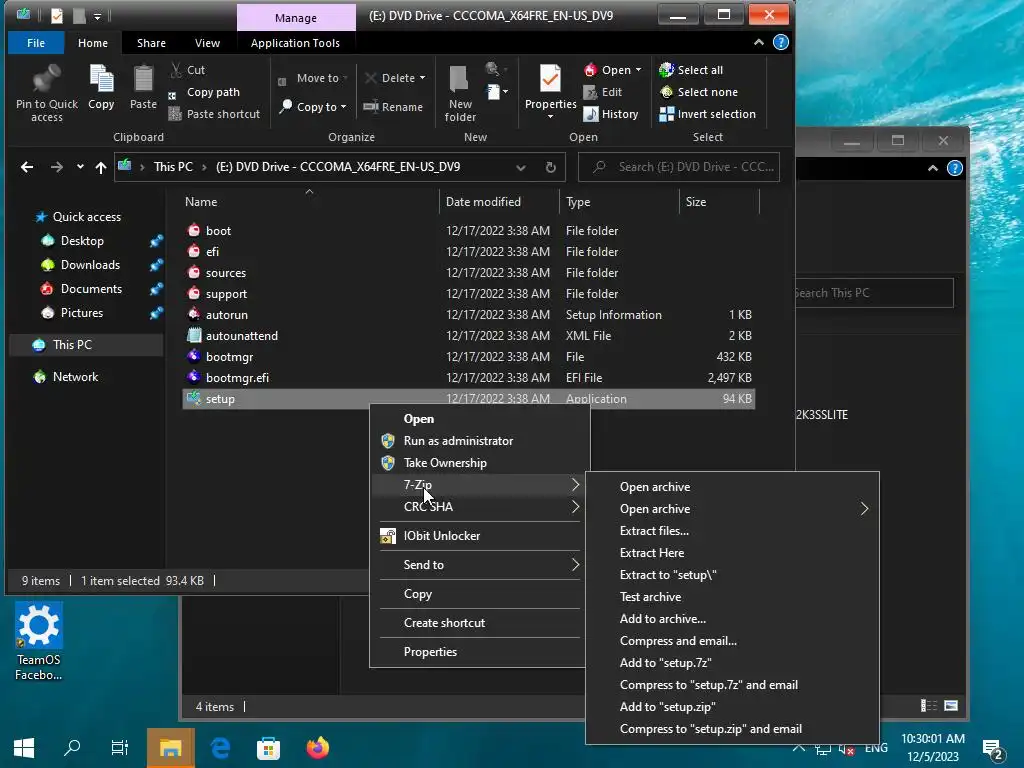Click This PC in address breadcrumb
The width and height of the screenshot is (1024, 768).
point(173,167)
